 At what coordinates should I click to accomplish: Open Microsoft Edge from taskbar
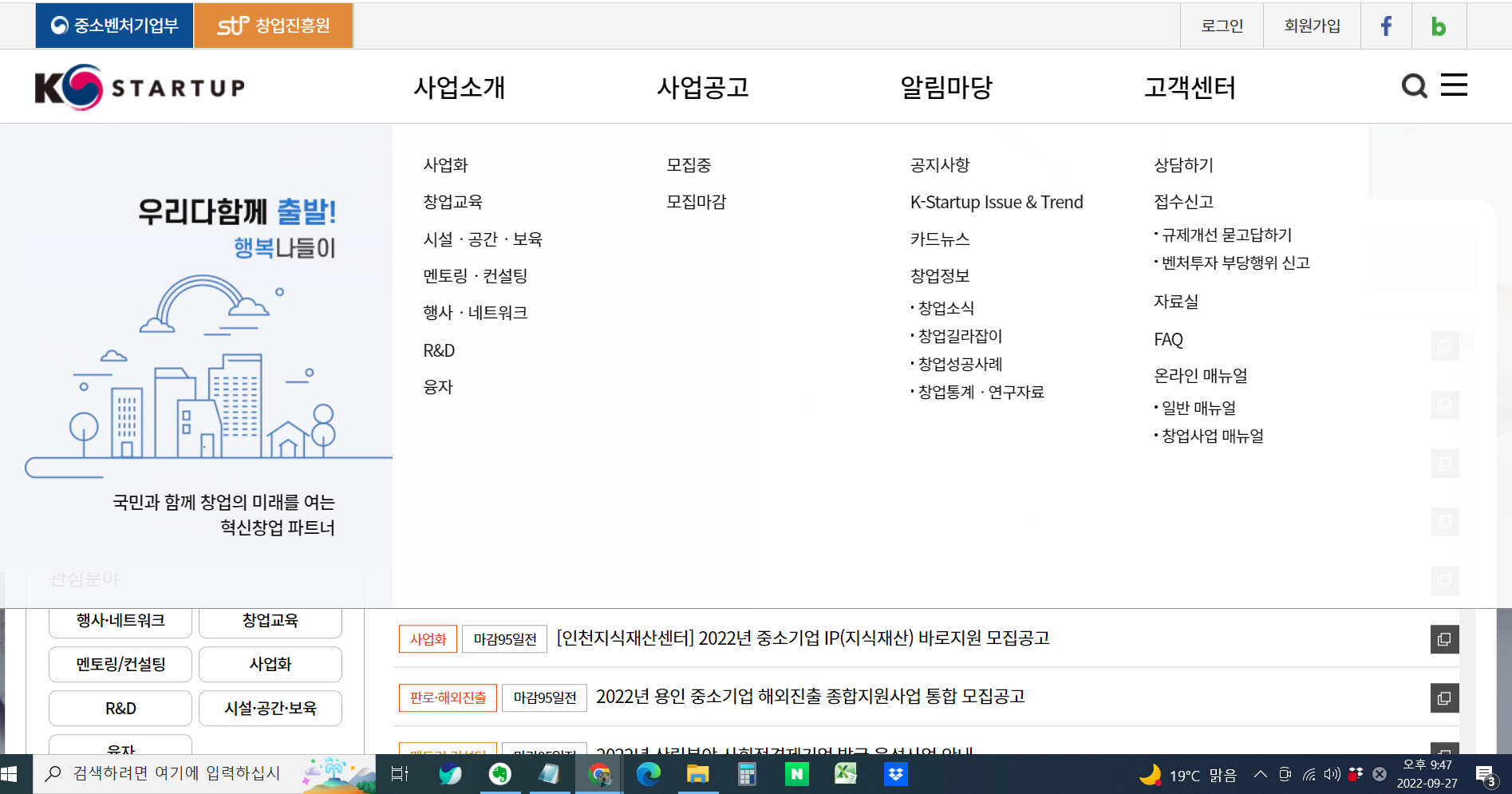[x=649, y=774]
